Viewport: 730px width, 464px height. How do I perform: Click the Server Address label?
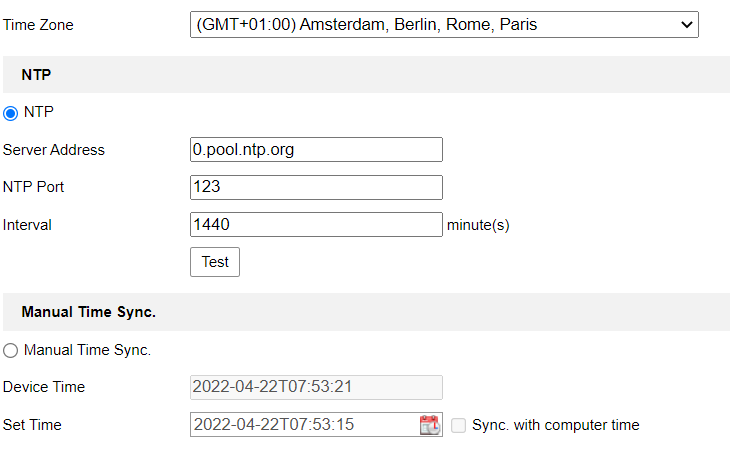54,150
